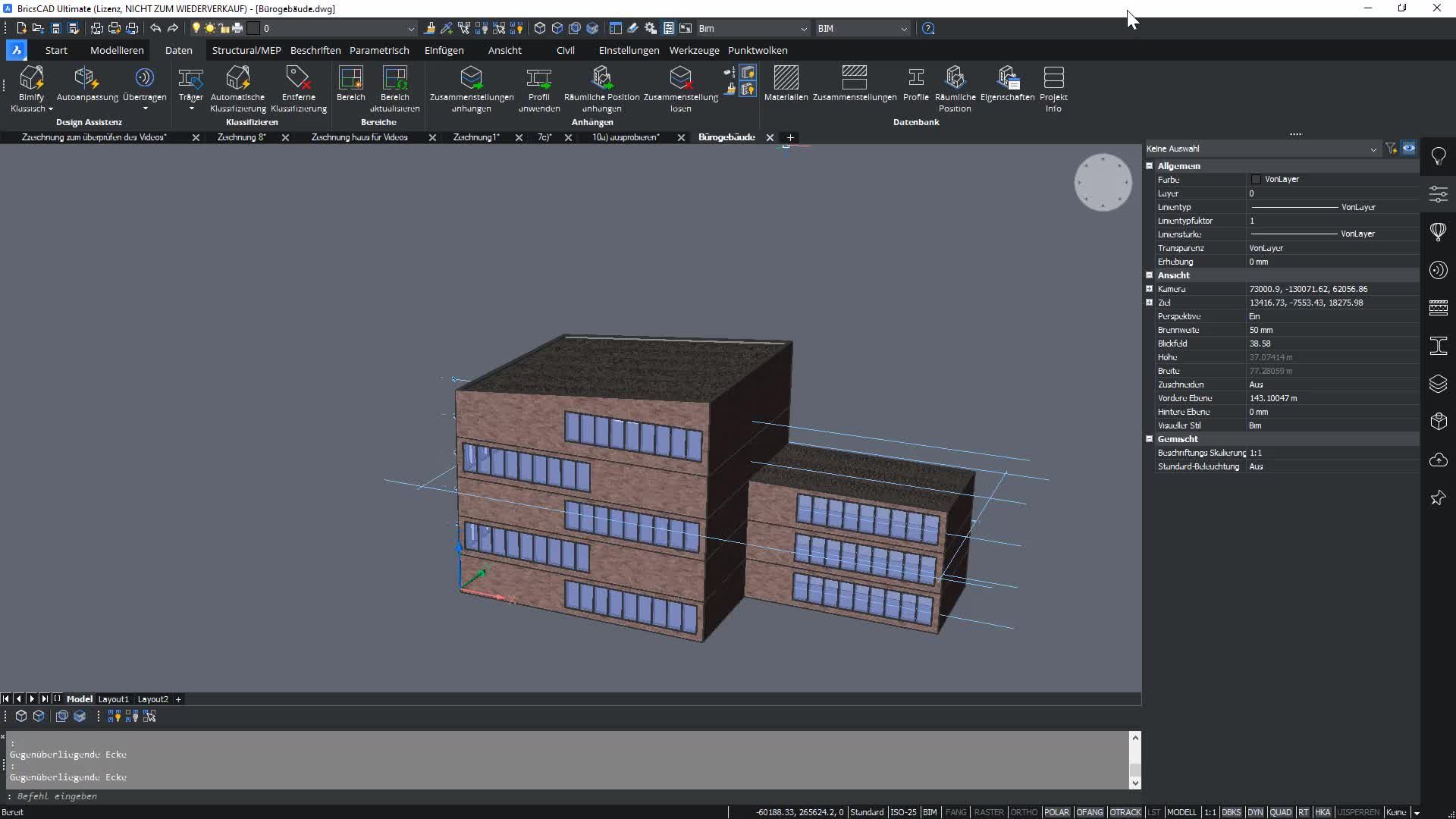The height and width of the screenshot is (819, 1456).
Task: Toggle POLAR tracking in status bar
Action: pos(1056,812)
